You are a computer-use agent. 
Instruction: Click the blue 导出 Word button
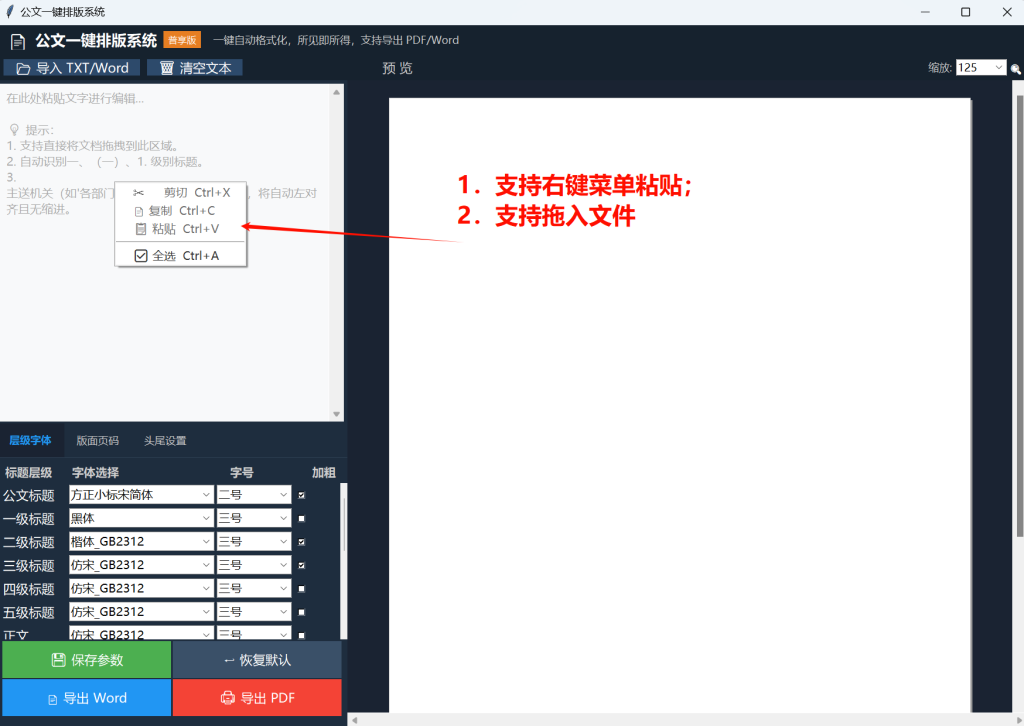(x=86, y=698)
